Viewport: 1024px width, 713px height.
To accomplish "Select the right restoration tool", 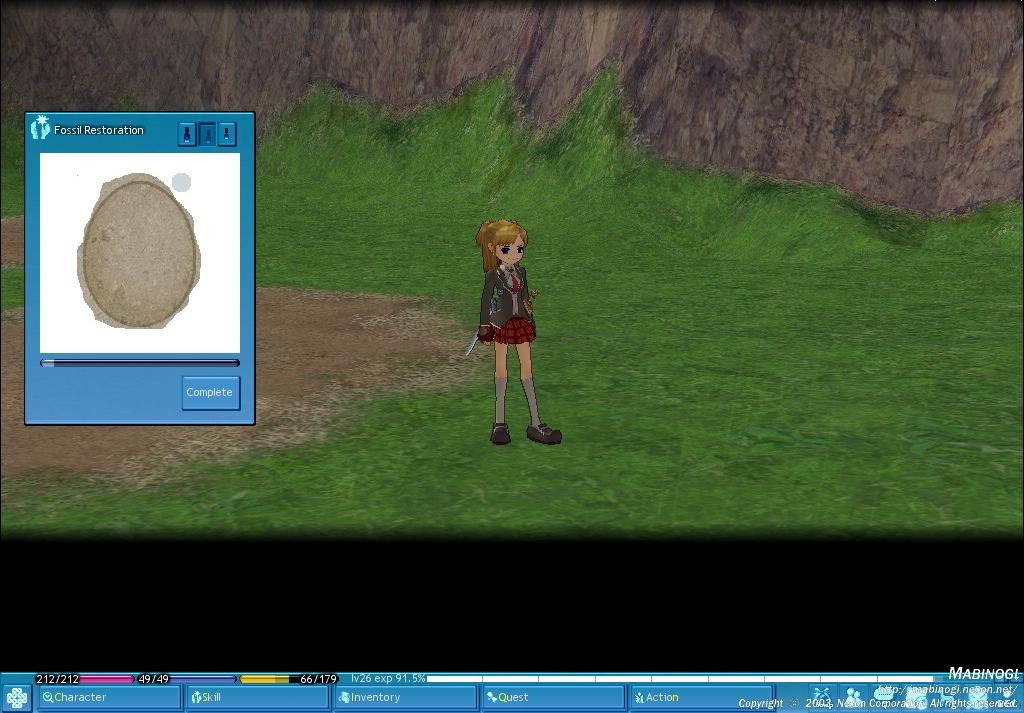I will 227,134.
